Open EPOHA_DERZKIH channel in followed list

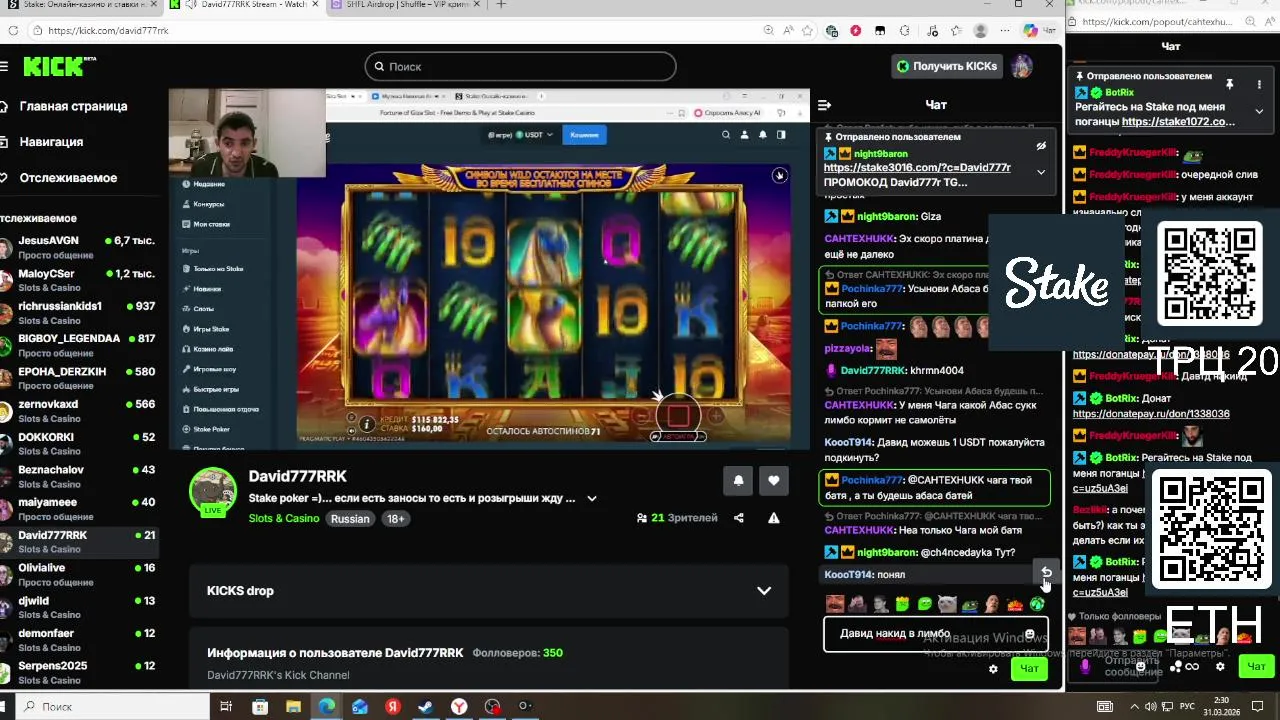78,378
